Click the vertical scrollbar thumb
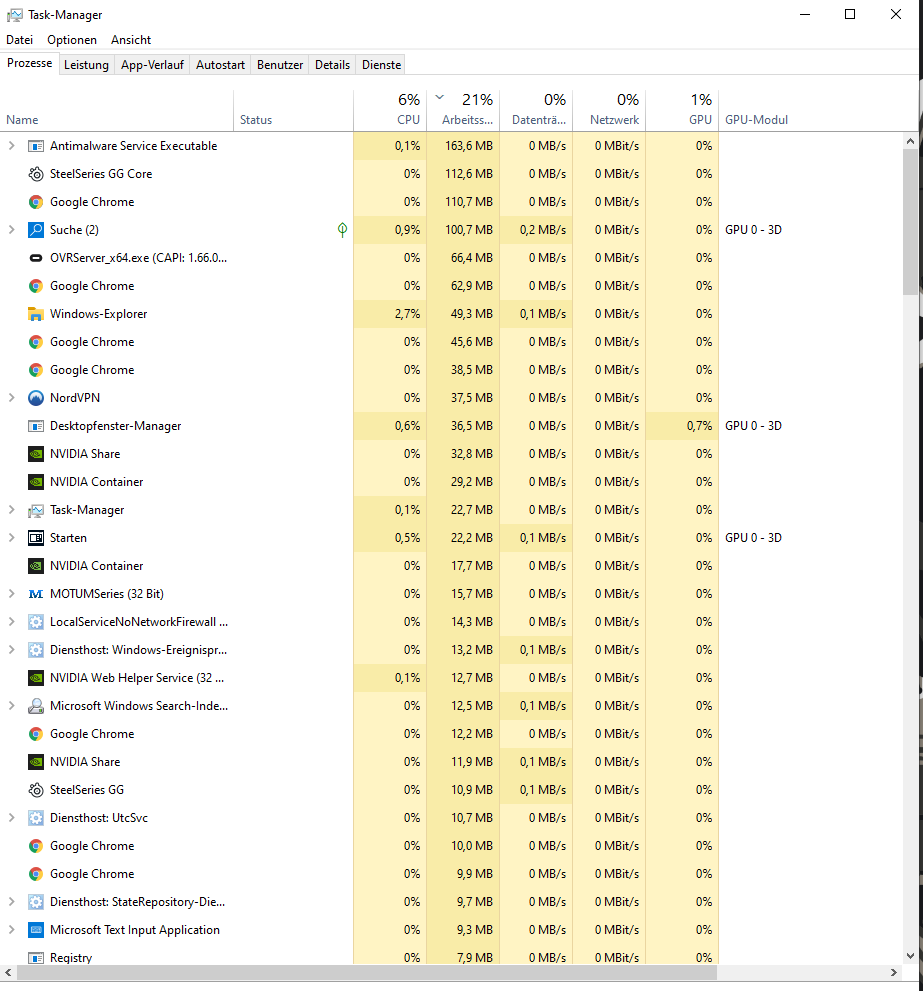This screenshot has width=923, height=991. click(910, 222)
